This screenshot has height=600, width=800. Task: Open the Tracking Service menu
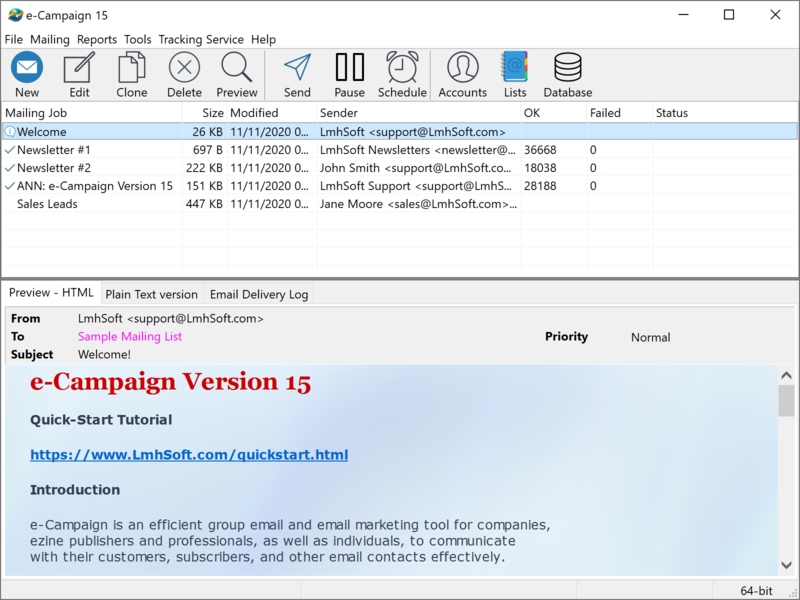click(x=201, y=39)
